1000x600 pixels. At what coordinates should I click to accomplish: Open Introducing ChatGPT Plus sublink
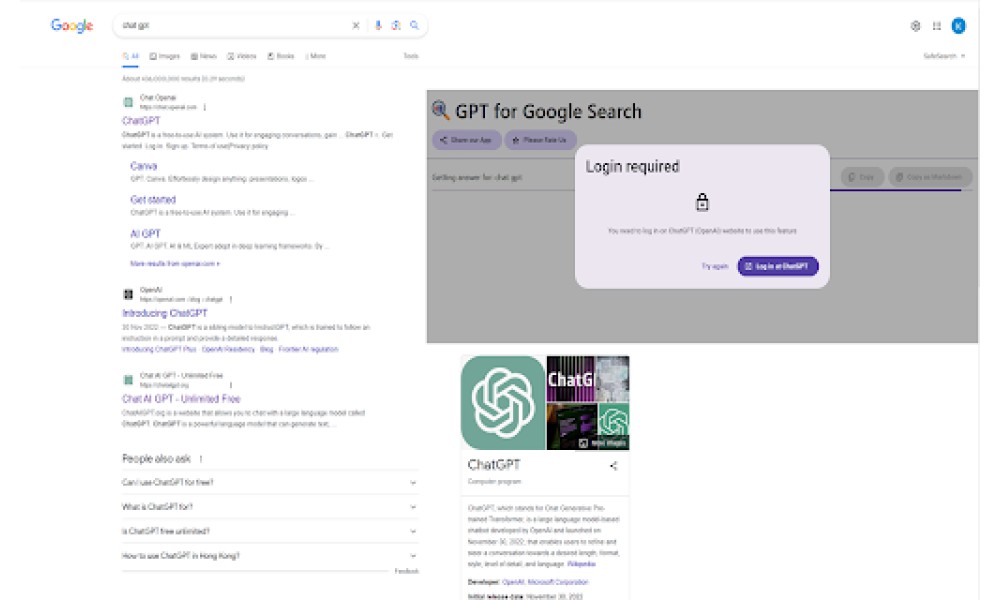click(159, 349)
